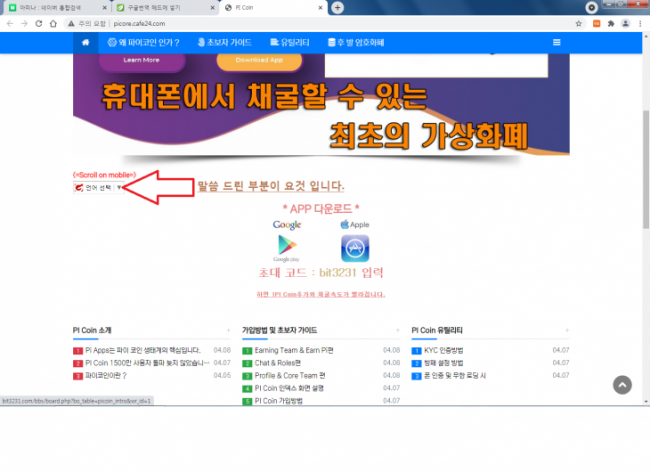Open PI Coin 가입방법 post
Viewport: 650px width, 473px height.
(x=278, y=401)
